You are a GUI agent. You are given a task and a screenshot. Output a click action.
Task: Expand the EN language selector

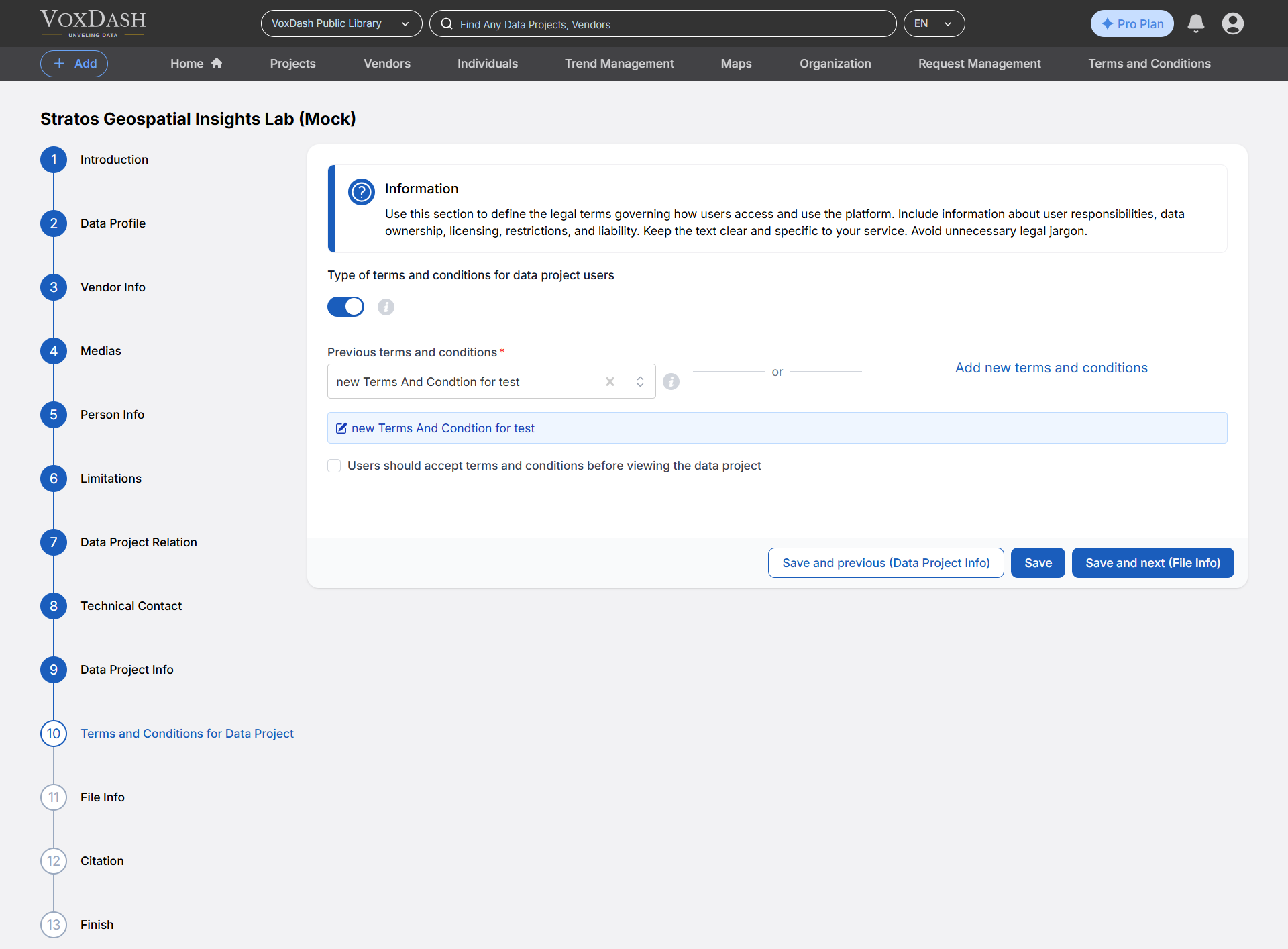tap(933, 23)
